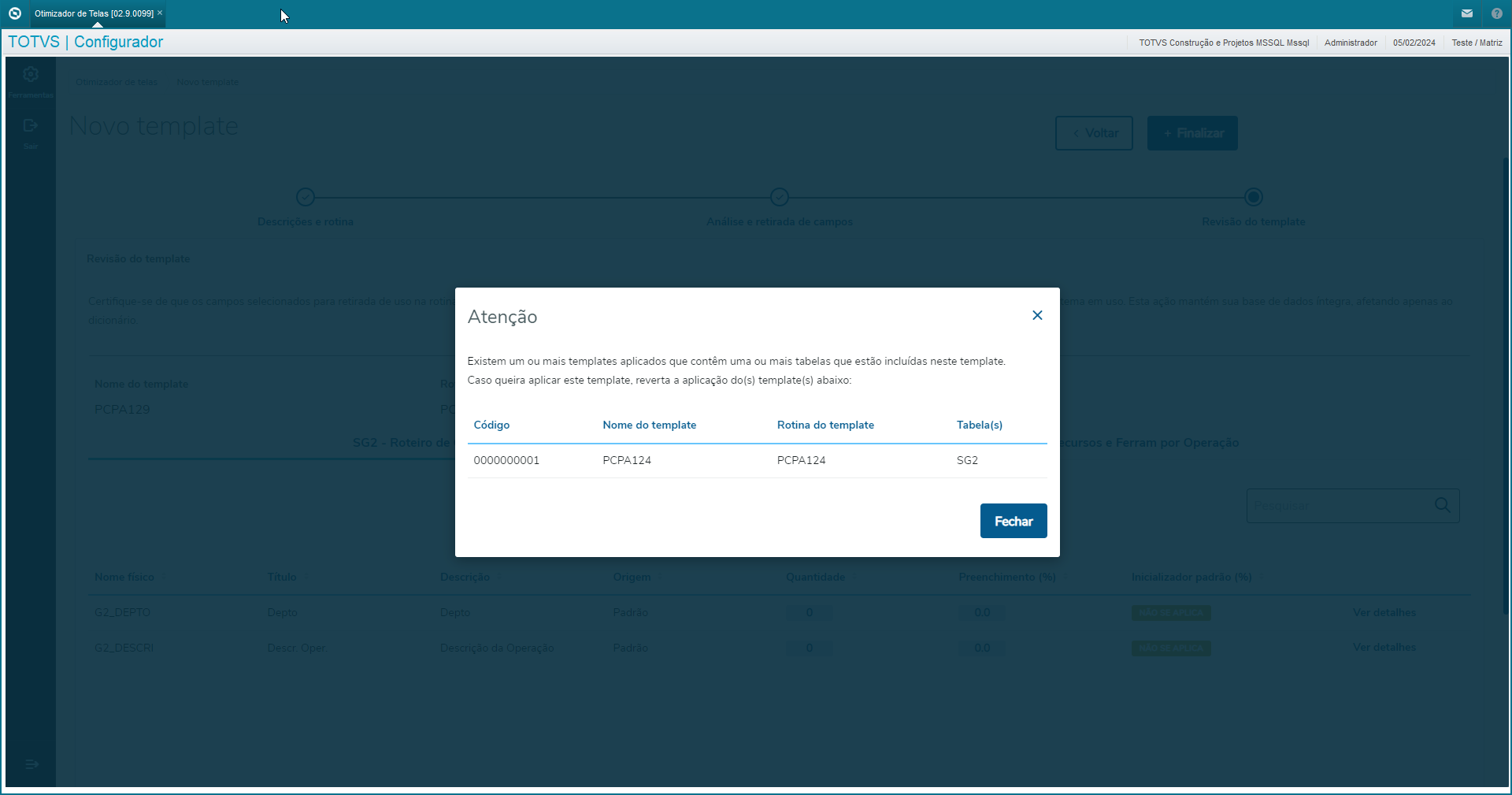Click the TOTVS | Configurador title
This screenshot has height=795, width=1512.
click(86, 42)
